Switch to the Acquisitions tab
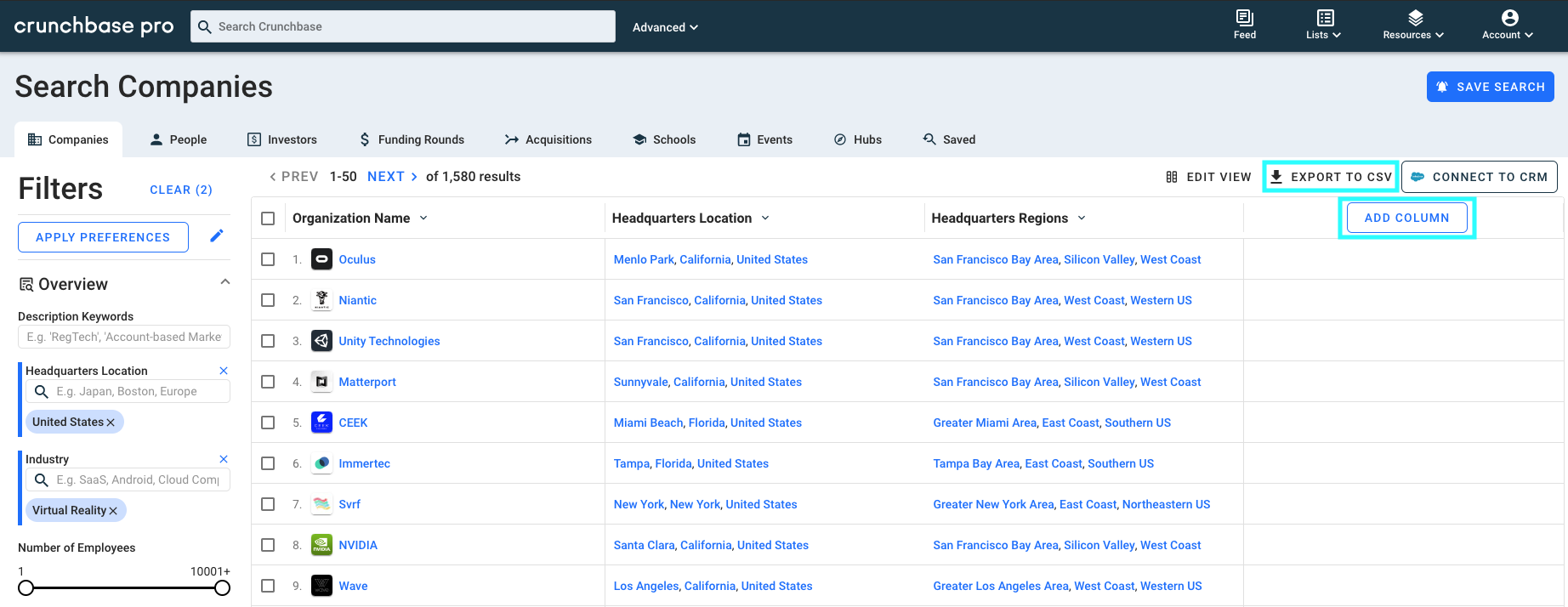This screenshot has height=607, width=1568. tap(548, 139)
